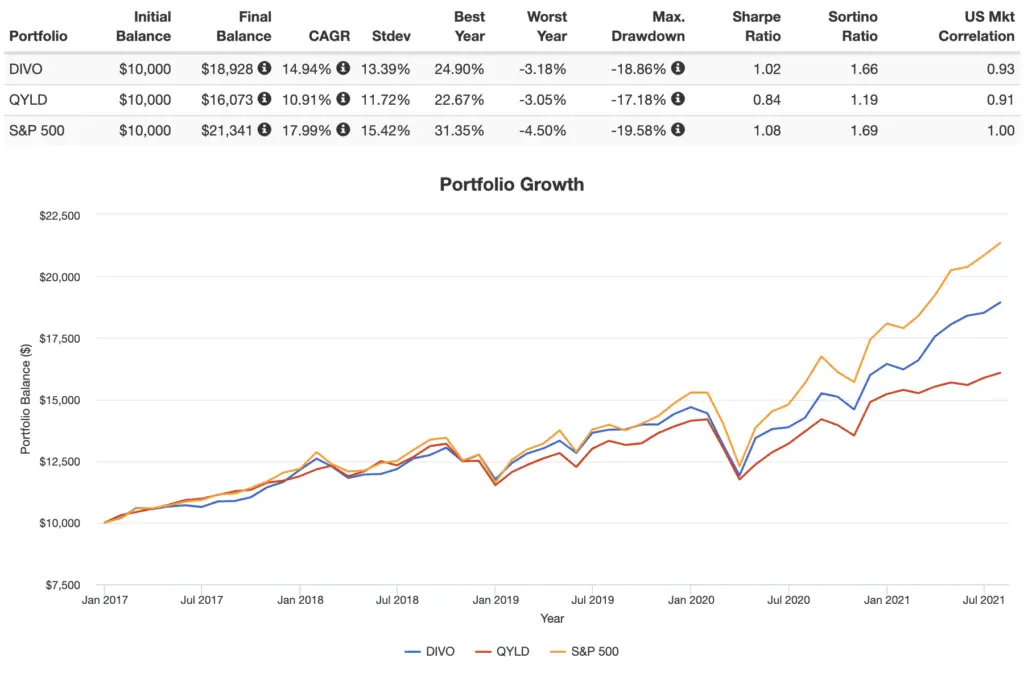The width and height of the screenshot is (1024, 675).
Task: Click info icon beside DIVO max drawdown -18.86%
Action: [x=678, y=68]
